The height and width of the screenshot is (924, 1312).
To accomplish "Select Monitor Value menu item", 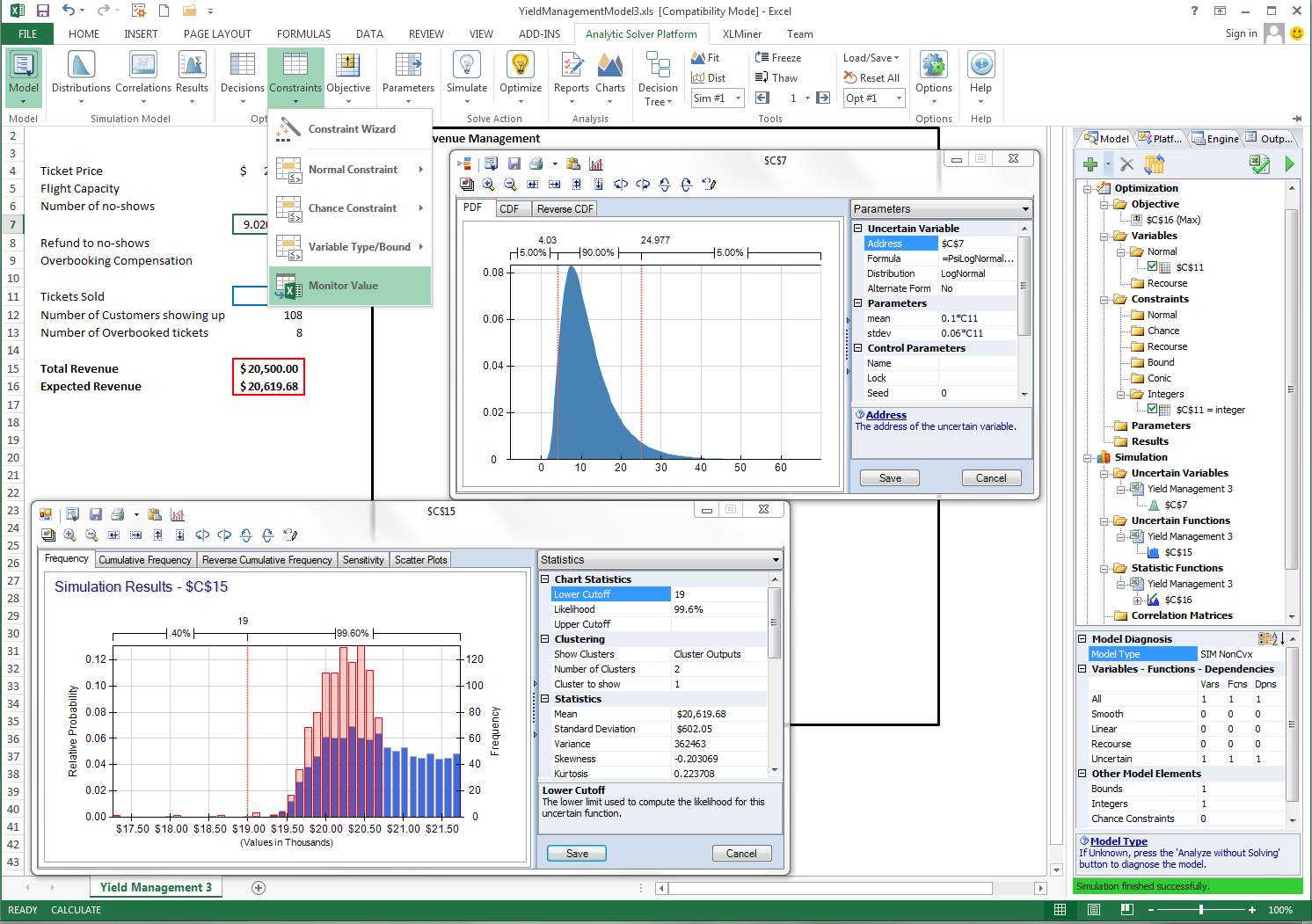I will (x=343, y=286).
